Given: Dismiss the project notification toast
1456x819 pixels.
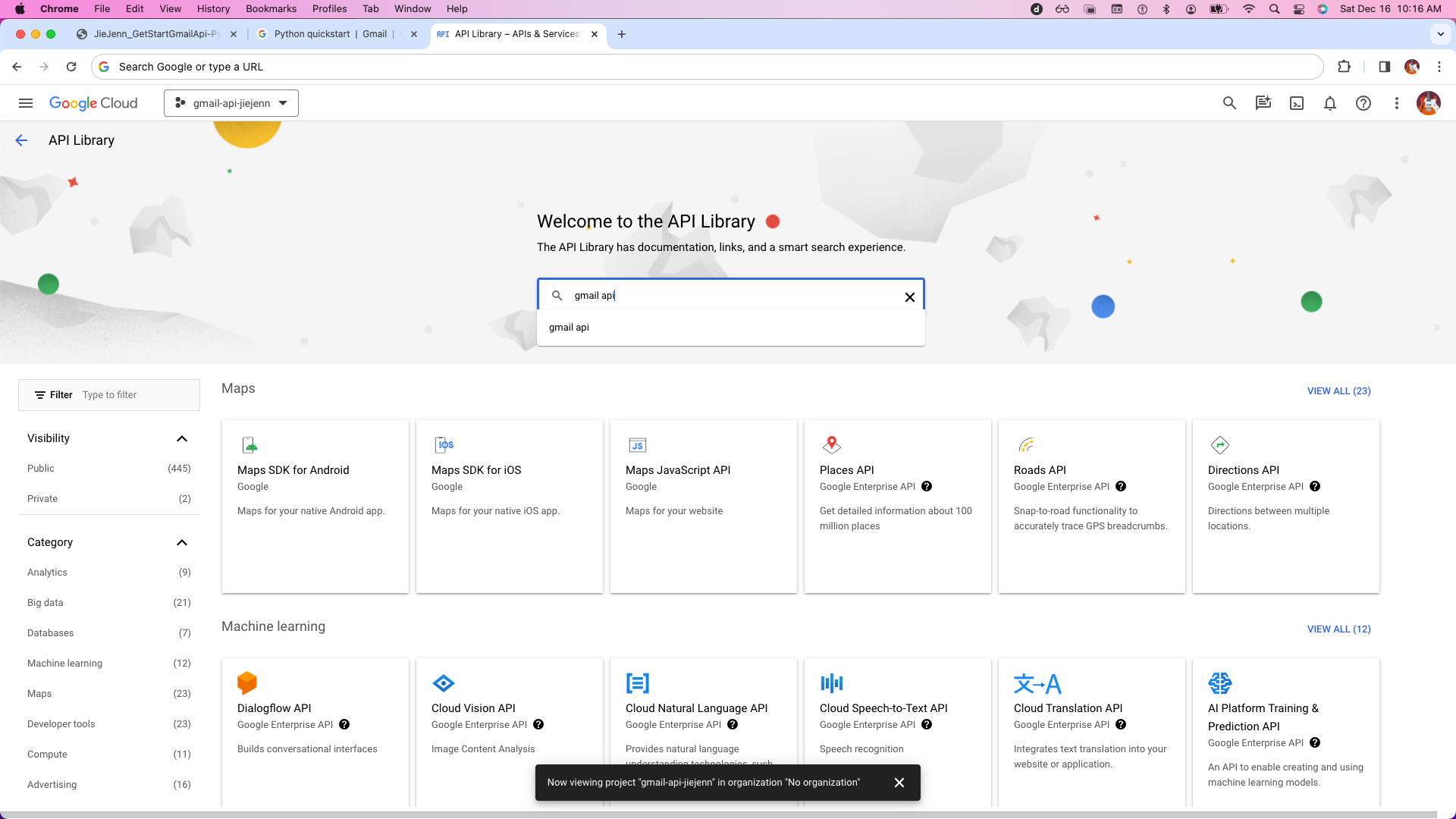Looking at the screenshot, I should click(x=899, y=783).
